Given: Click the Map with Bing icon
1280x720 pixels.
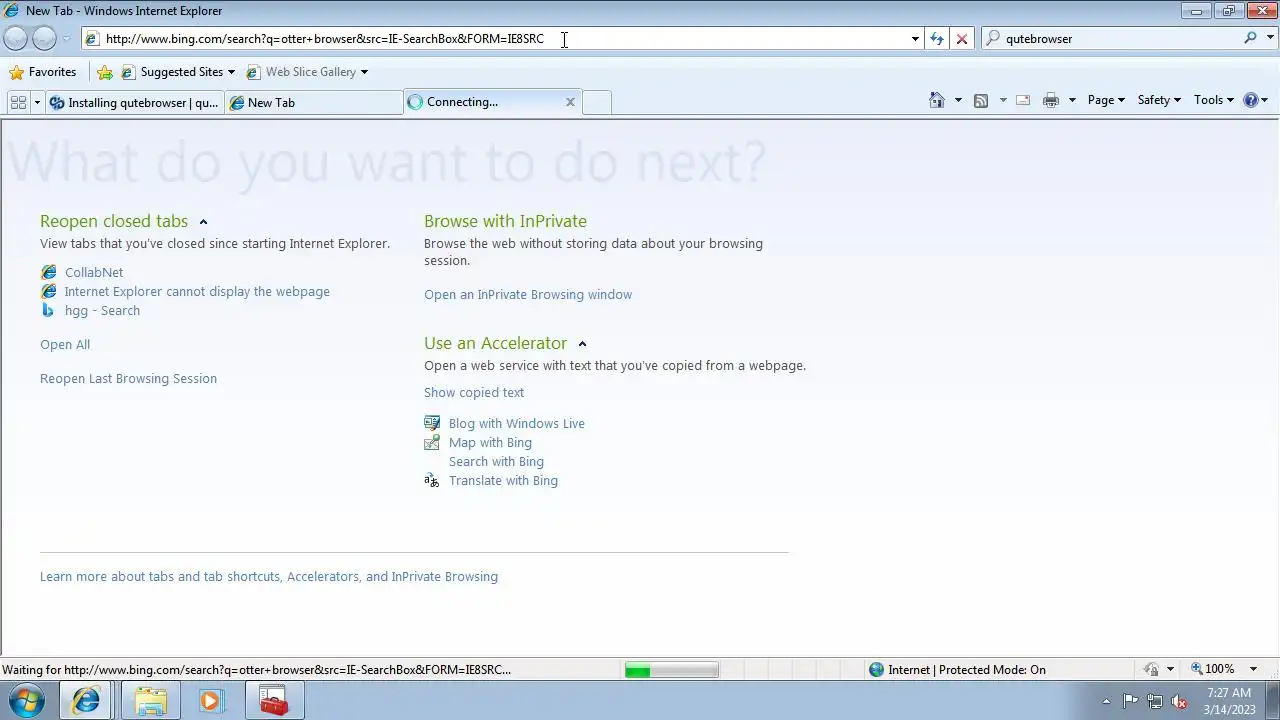Looking at the screenshot, I should pos(432,442).
